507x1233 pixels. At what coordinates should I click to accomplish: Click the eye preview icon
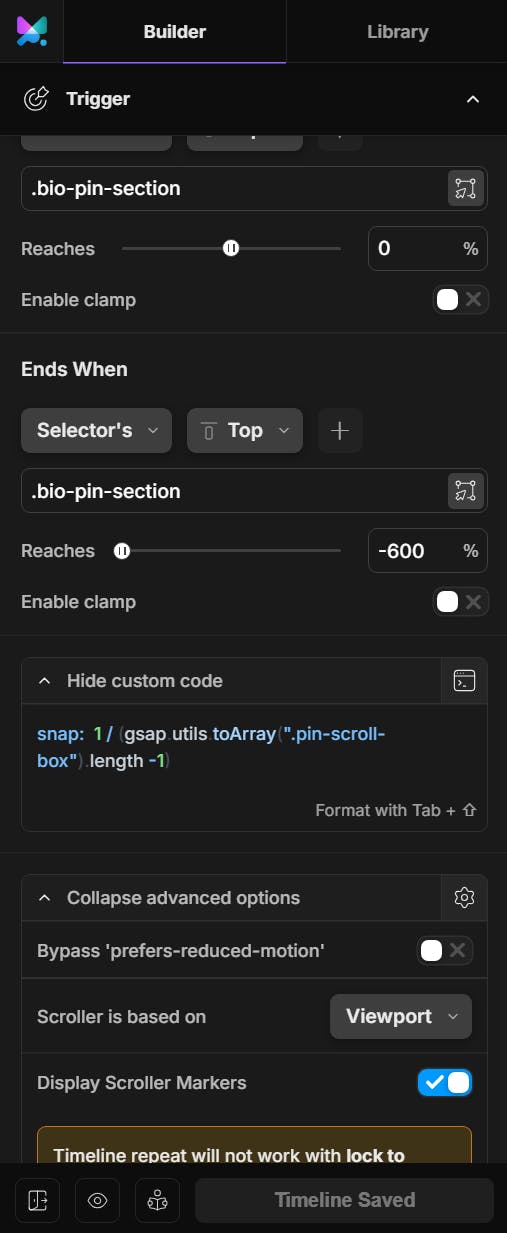click(98, 1200)
